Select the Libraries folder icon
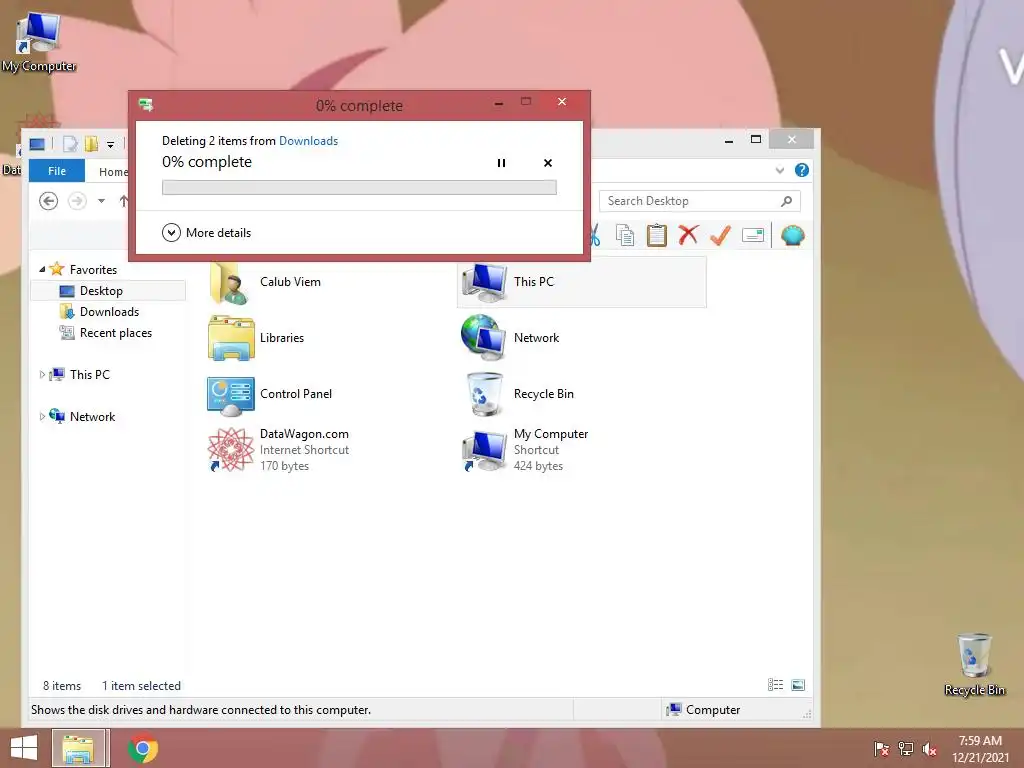 point(231,338)
